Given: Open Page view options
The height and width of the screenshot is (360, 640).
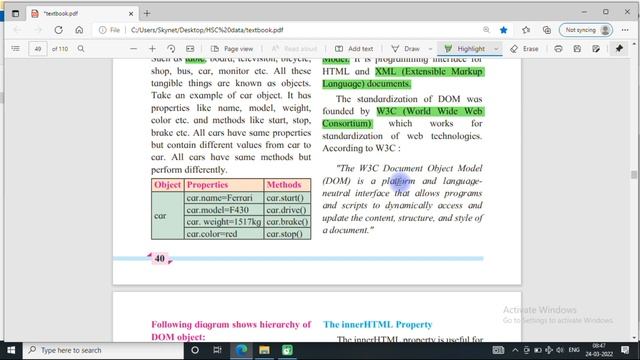Looking at the screenshot, I should pos(232,49).
